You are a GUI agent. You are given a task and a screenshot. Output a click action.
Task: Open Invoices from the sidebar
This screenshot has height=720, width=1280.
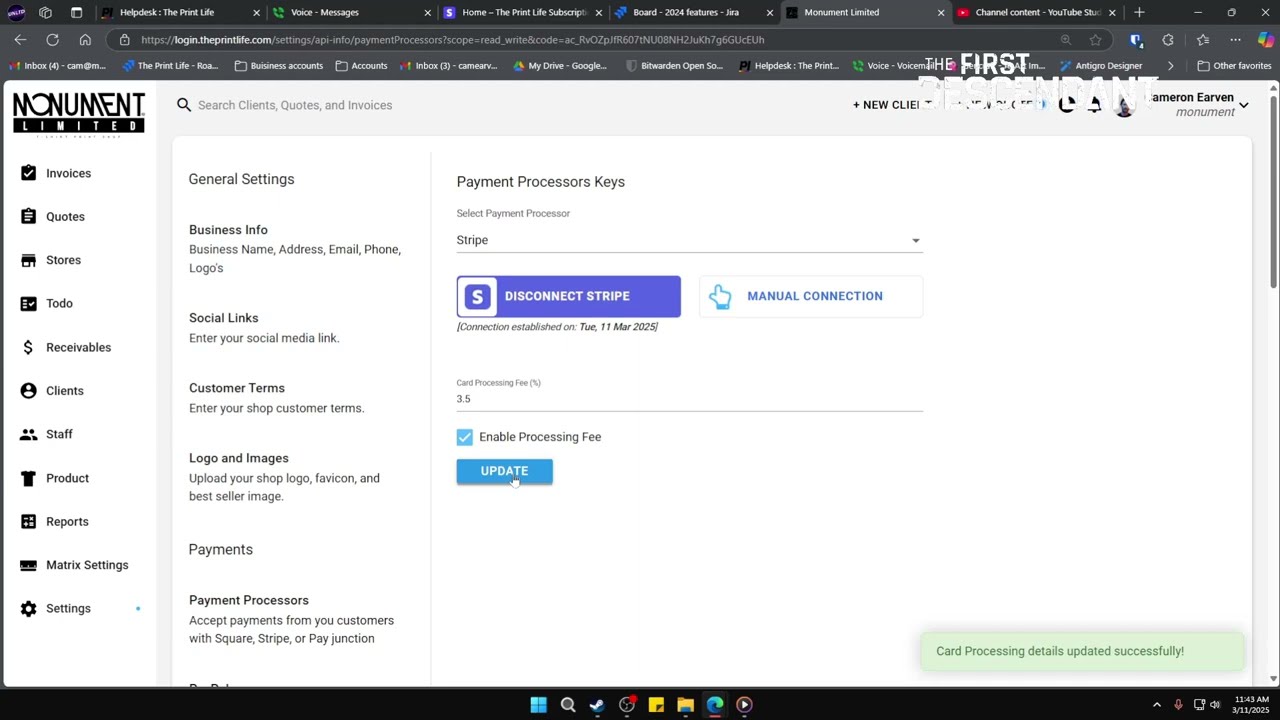coord(68,173)
